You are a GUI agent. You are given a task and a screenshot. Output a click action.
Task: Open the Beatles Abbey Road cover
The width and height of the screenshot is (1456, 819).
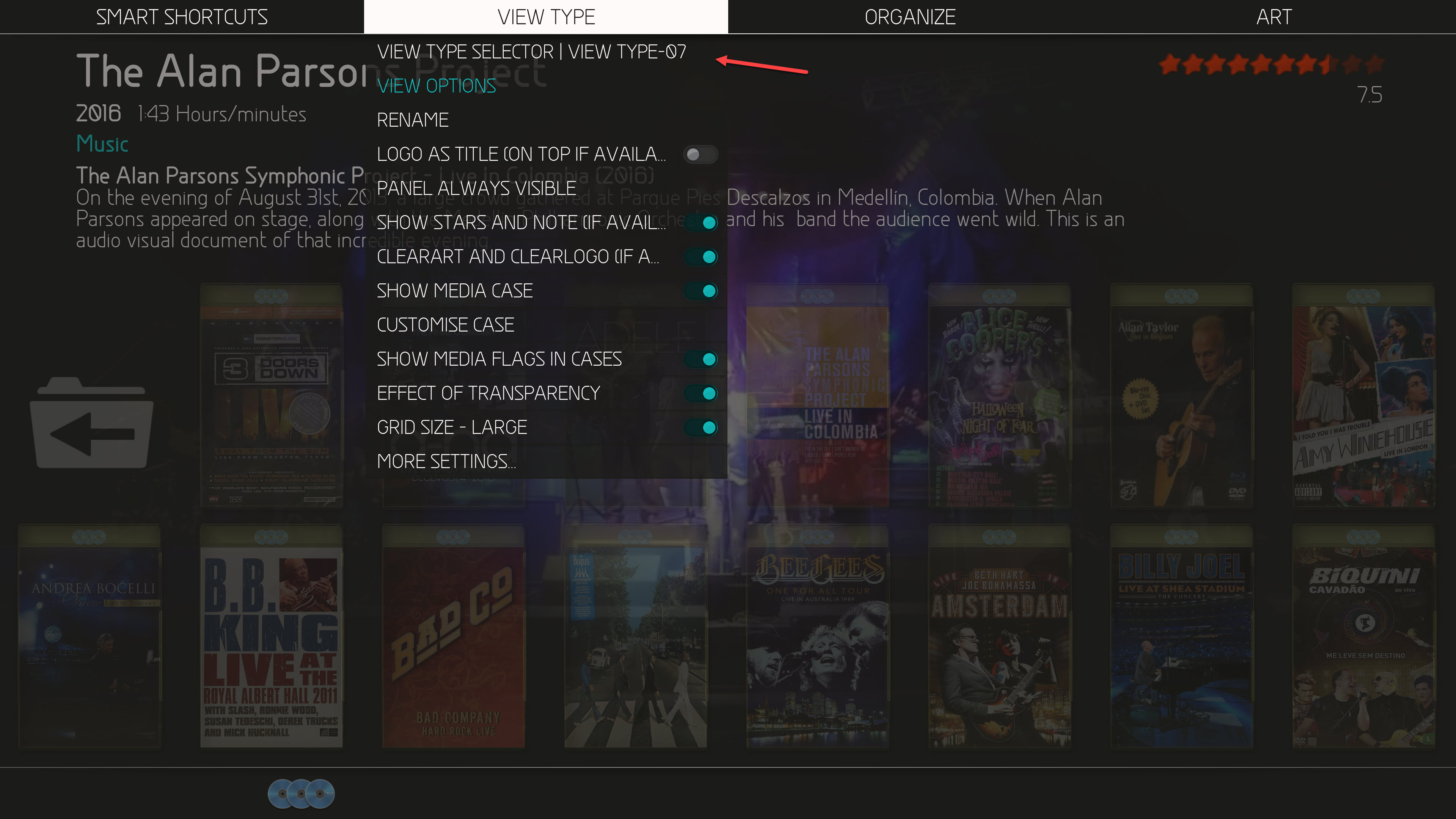pyautogui.click(x=635, y=637)
